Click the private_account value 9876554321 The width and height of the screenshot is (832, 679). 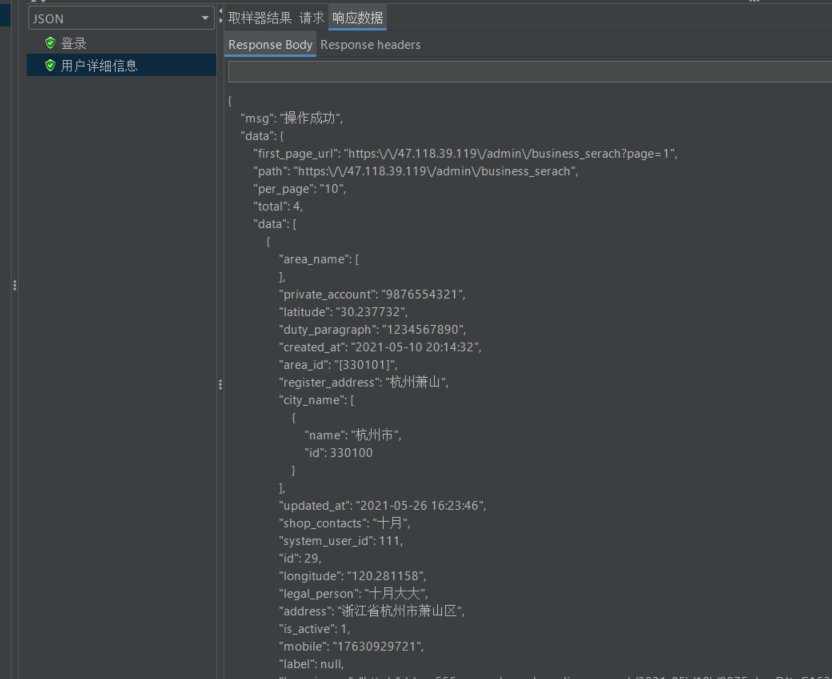[x=423, y=294]
